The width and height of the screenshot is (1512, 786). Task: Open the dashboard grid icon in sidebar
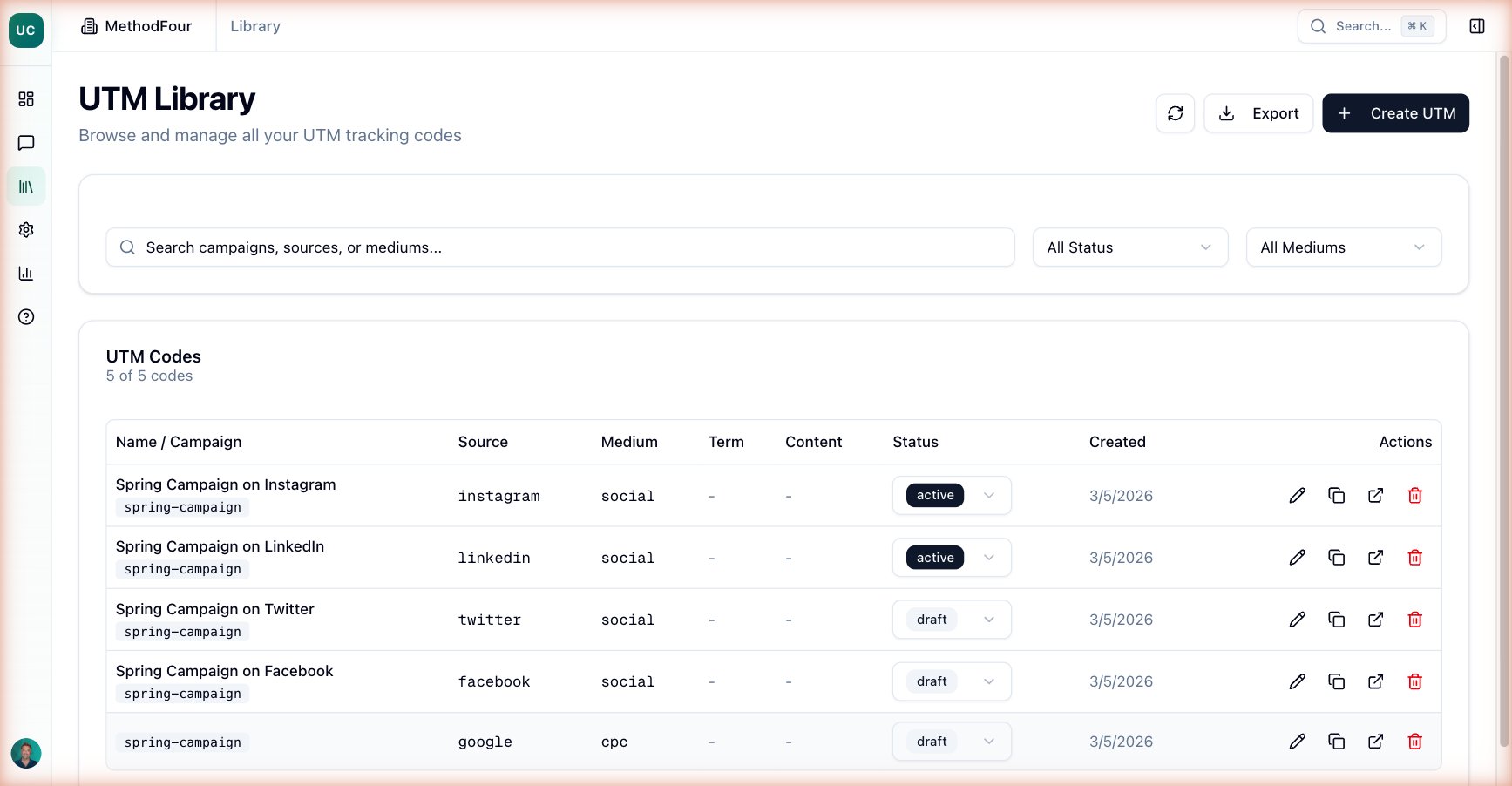click(25, 98)
